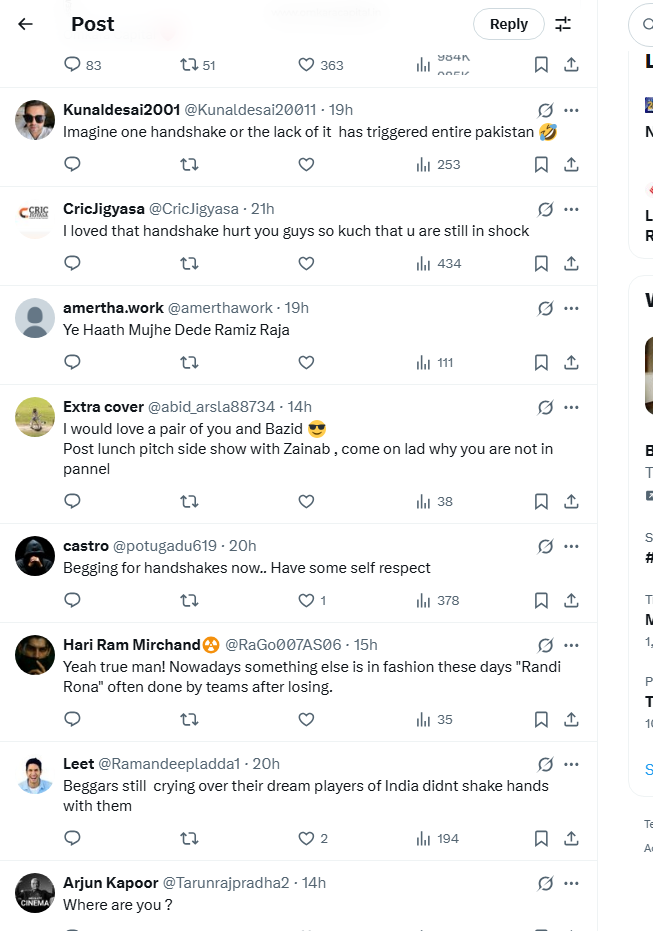Open reply sort filter settings icon
The width and height of the screenshot is (653, 931).
tap(564, 24)
